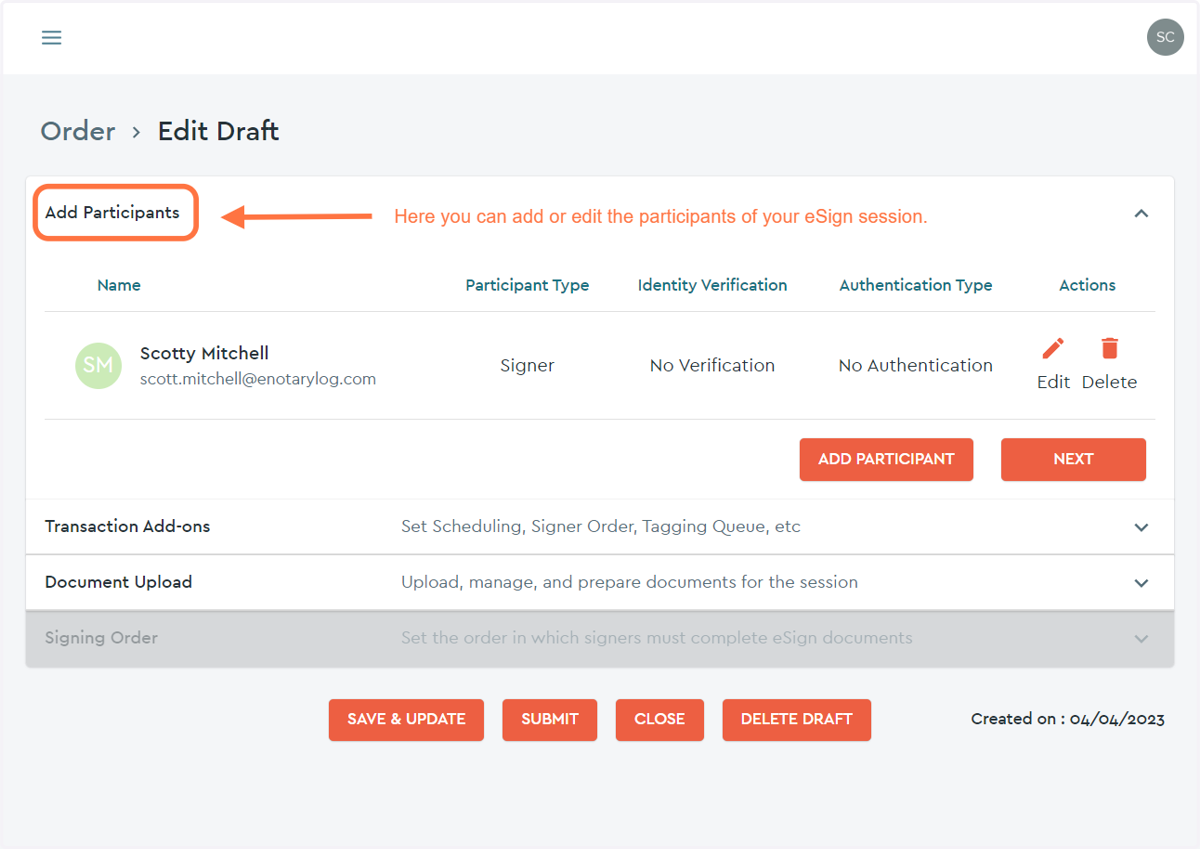Click the Transaction Add-ons title
Image resolution: width=1200 pixels, height=849 pixels.
[127, 526]
